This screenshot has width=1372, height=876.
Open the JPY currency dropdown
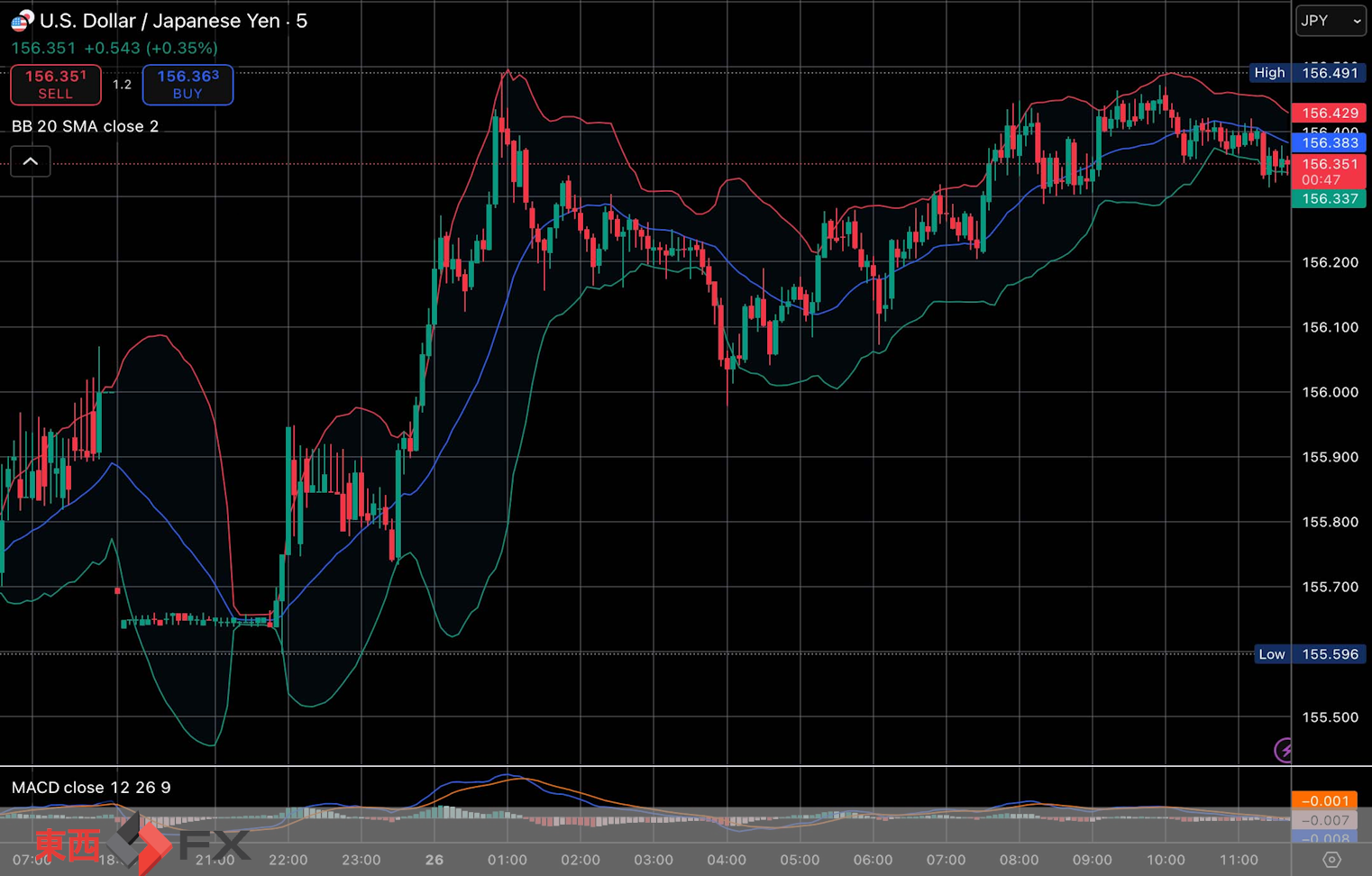pos(1331,21)
